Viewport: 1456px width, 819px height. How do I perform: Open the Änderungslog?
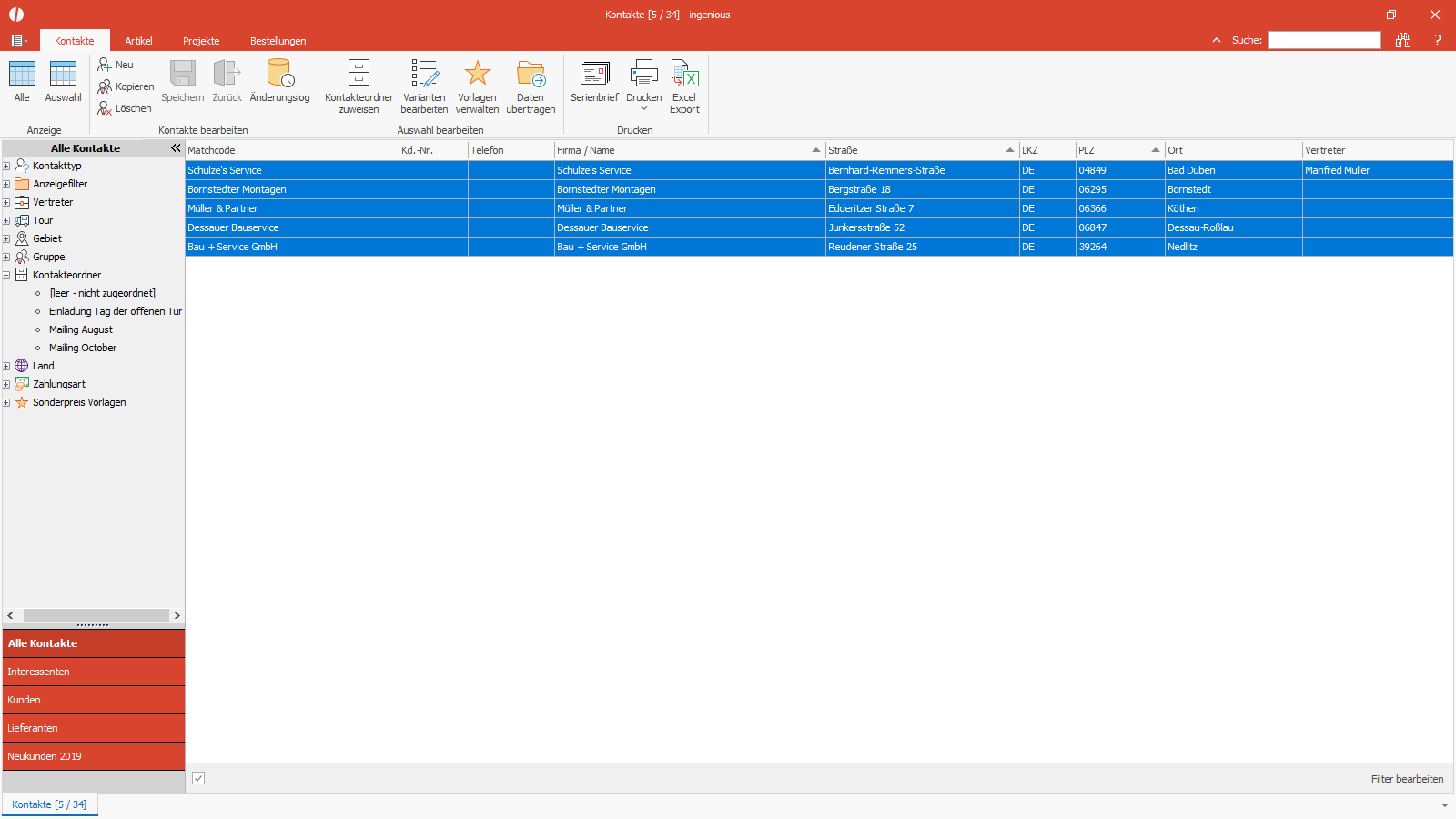[279, 82]
